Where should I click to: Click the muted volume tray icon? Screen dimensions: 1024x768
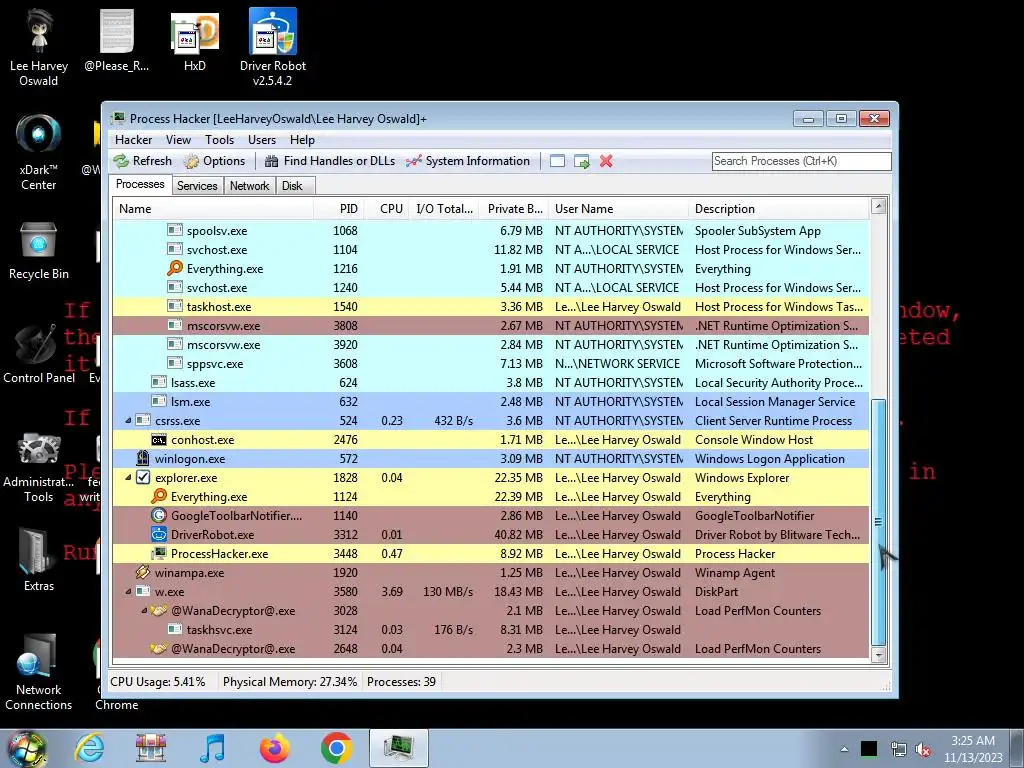923,749
